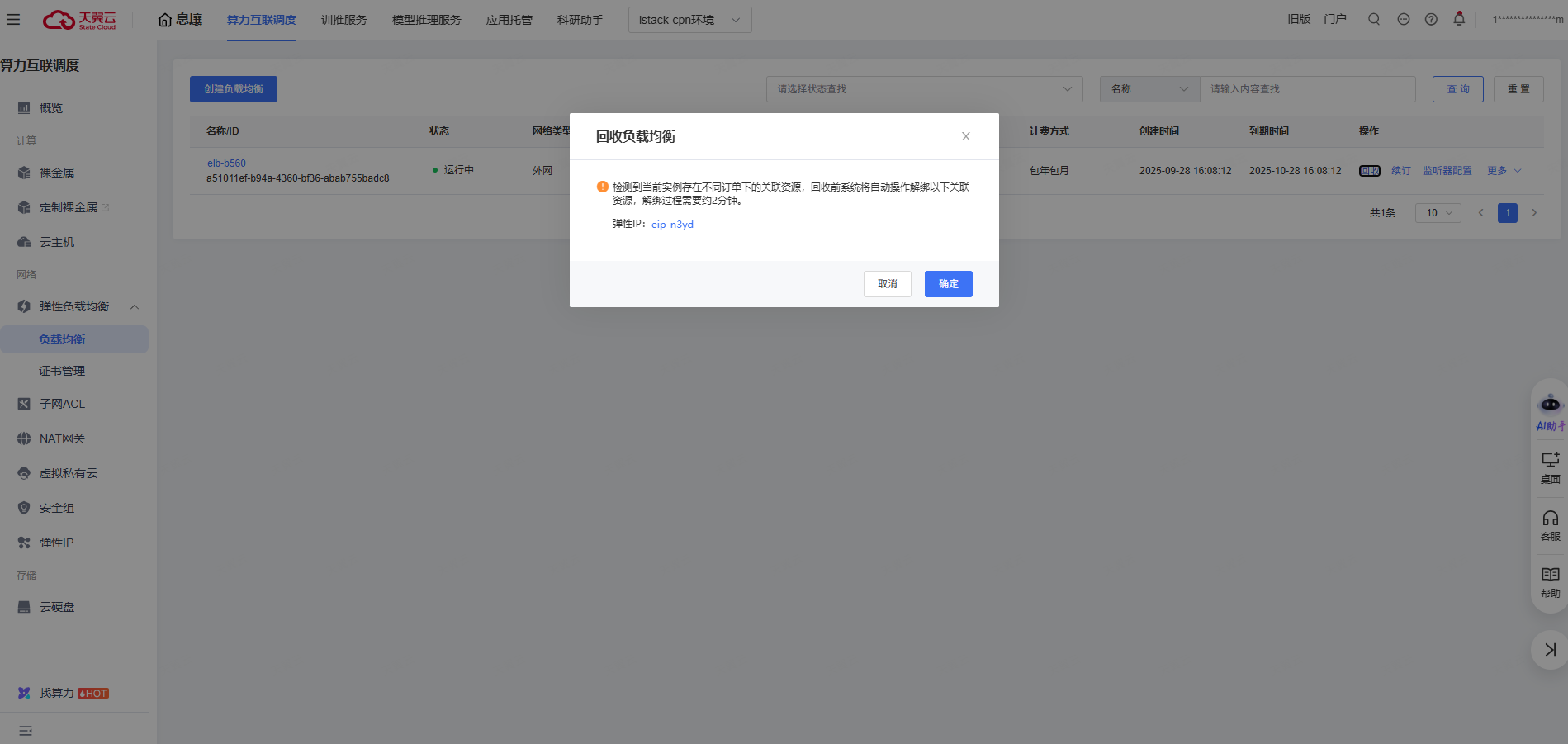Open the 10 per page selector

point(1438,213)
